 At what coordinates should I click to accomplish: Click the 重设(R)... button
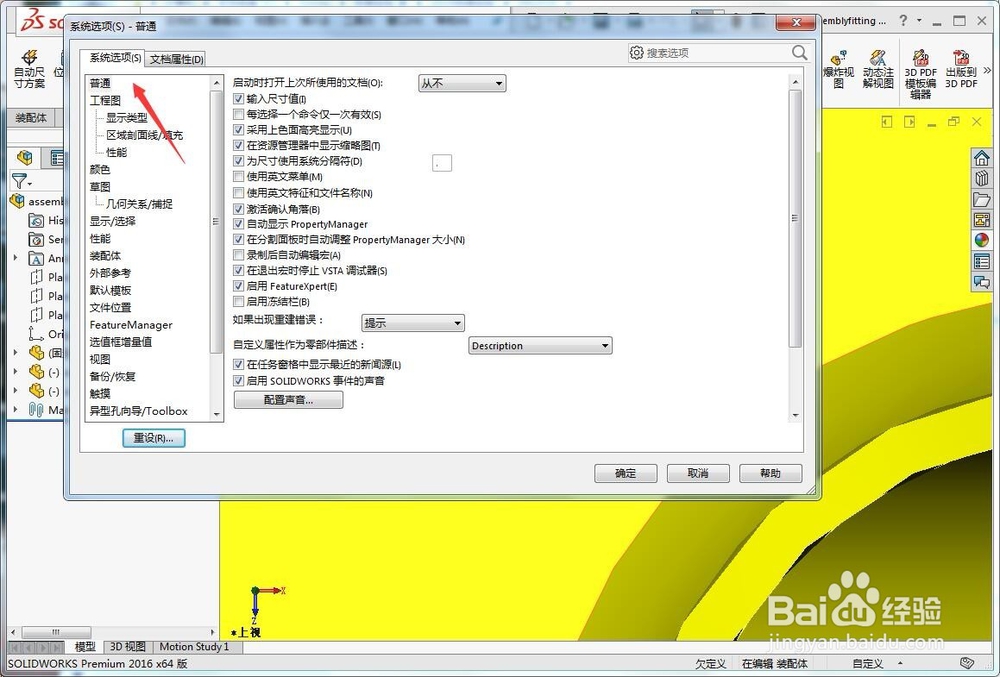[x=154, y=438]
